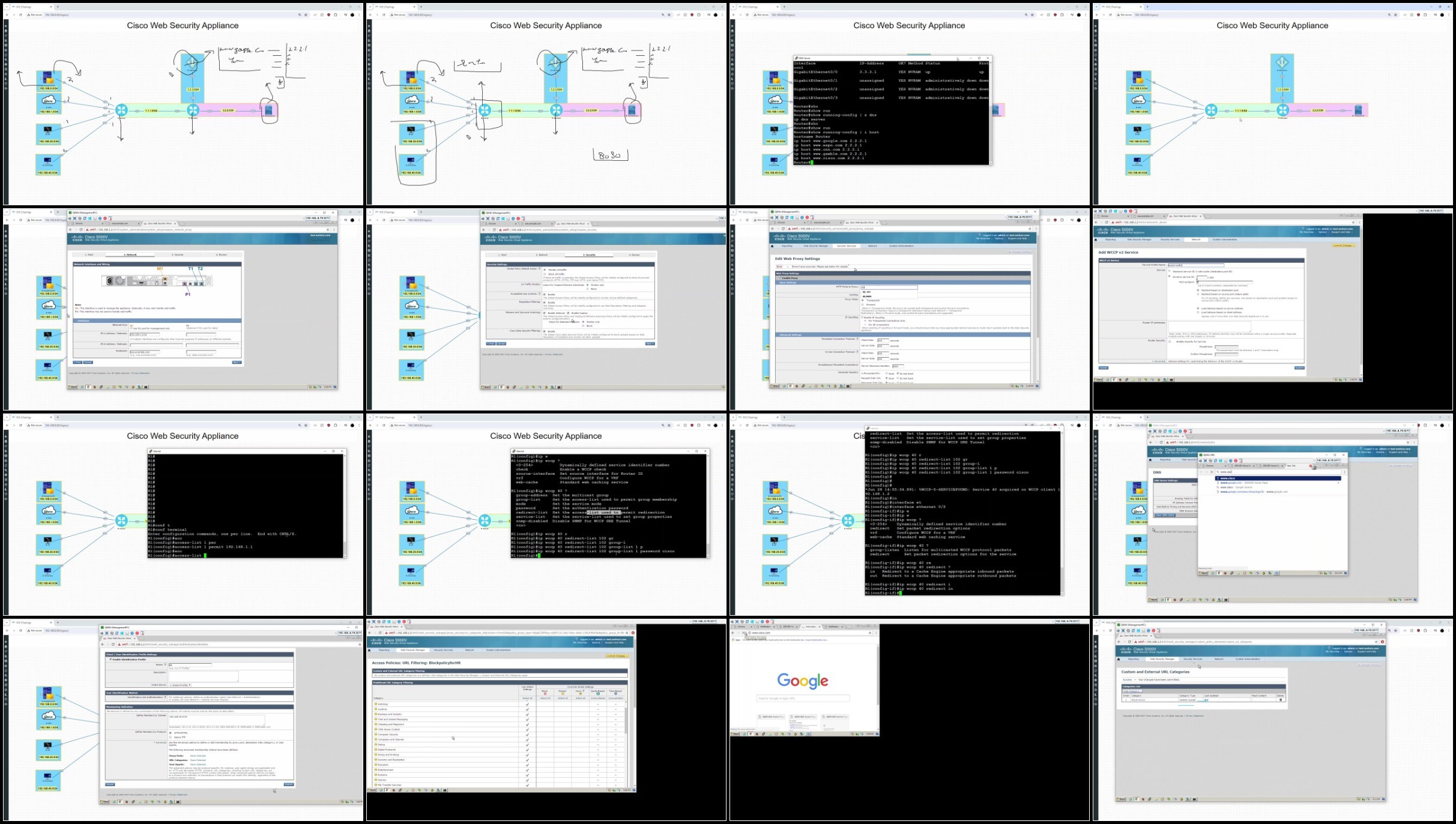Open the Network tab on Add WCCP v2 Service page
Screen dimensions: 1456x824
tap(1196, 239)
